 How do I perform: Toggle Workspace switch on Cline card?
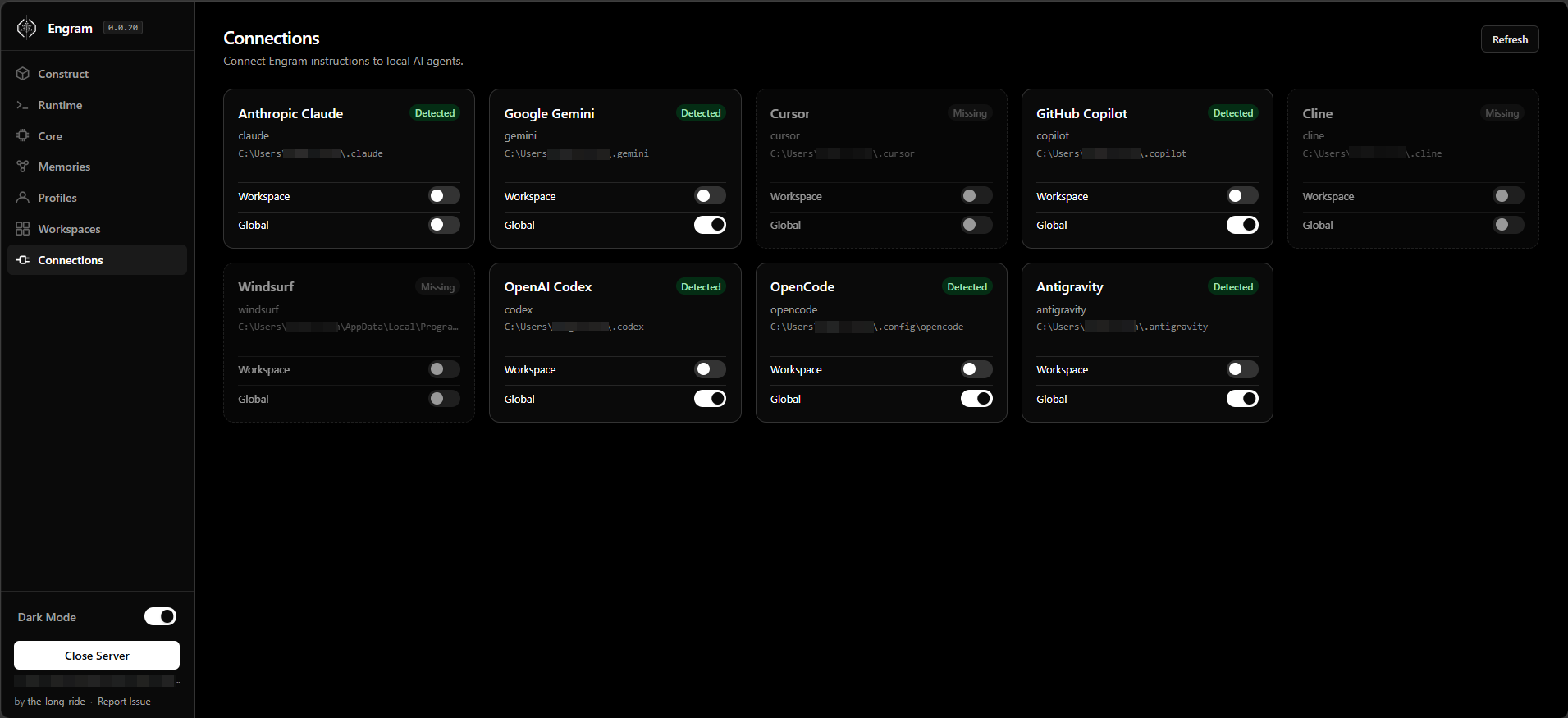pos(1508,196)
